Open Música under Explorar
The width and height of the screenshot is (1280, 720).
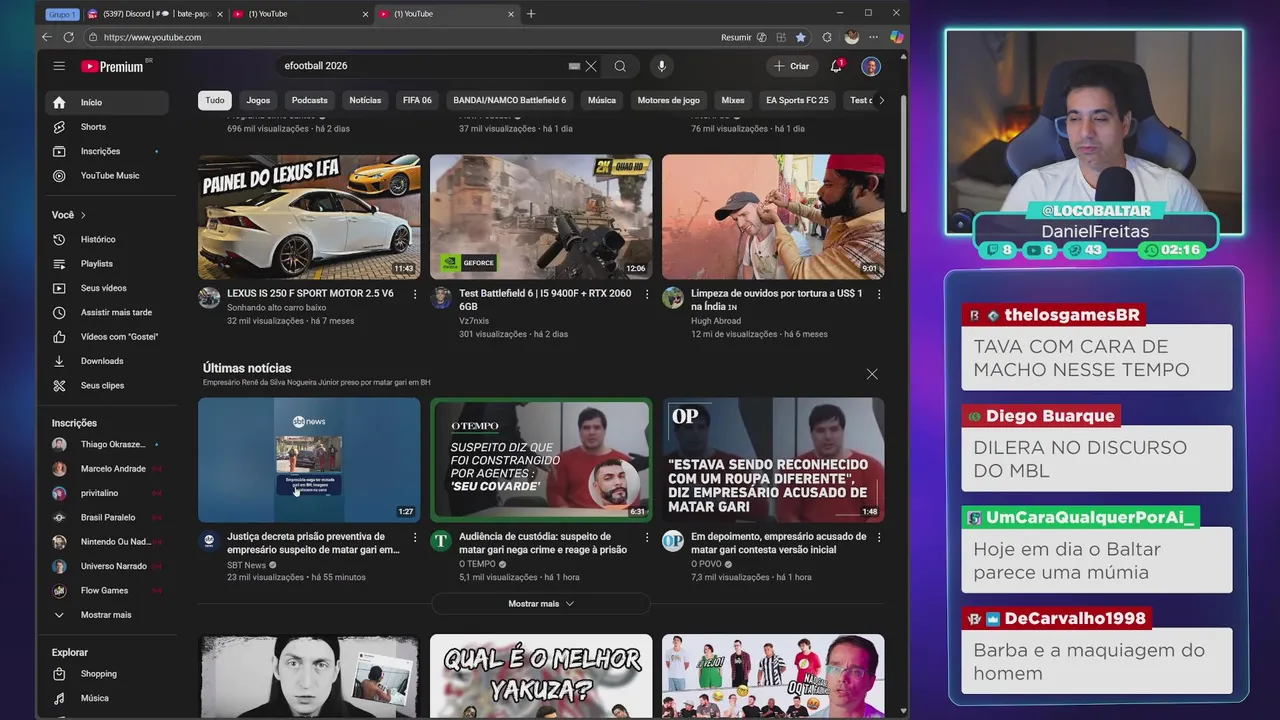pos(107,698)
